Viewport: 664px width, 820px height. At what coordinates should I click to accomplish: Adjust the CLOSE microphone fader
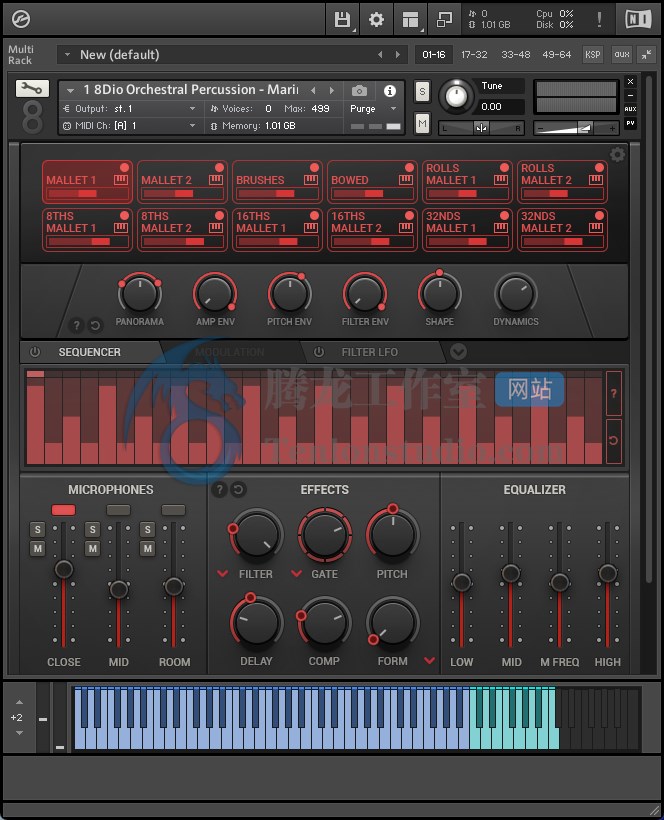coord(64,569)
